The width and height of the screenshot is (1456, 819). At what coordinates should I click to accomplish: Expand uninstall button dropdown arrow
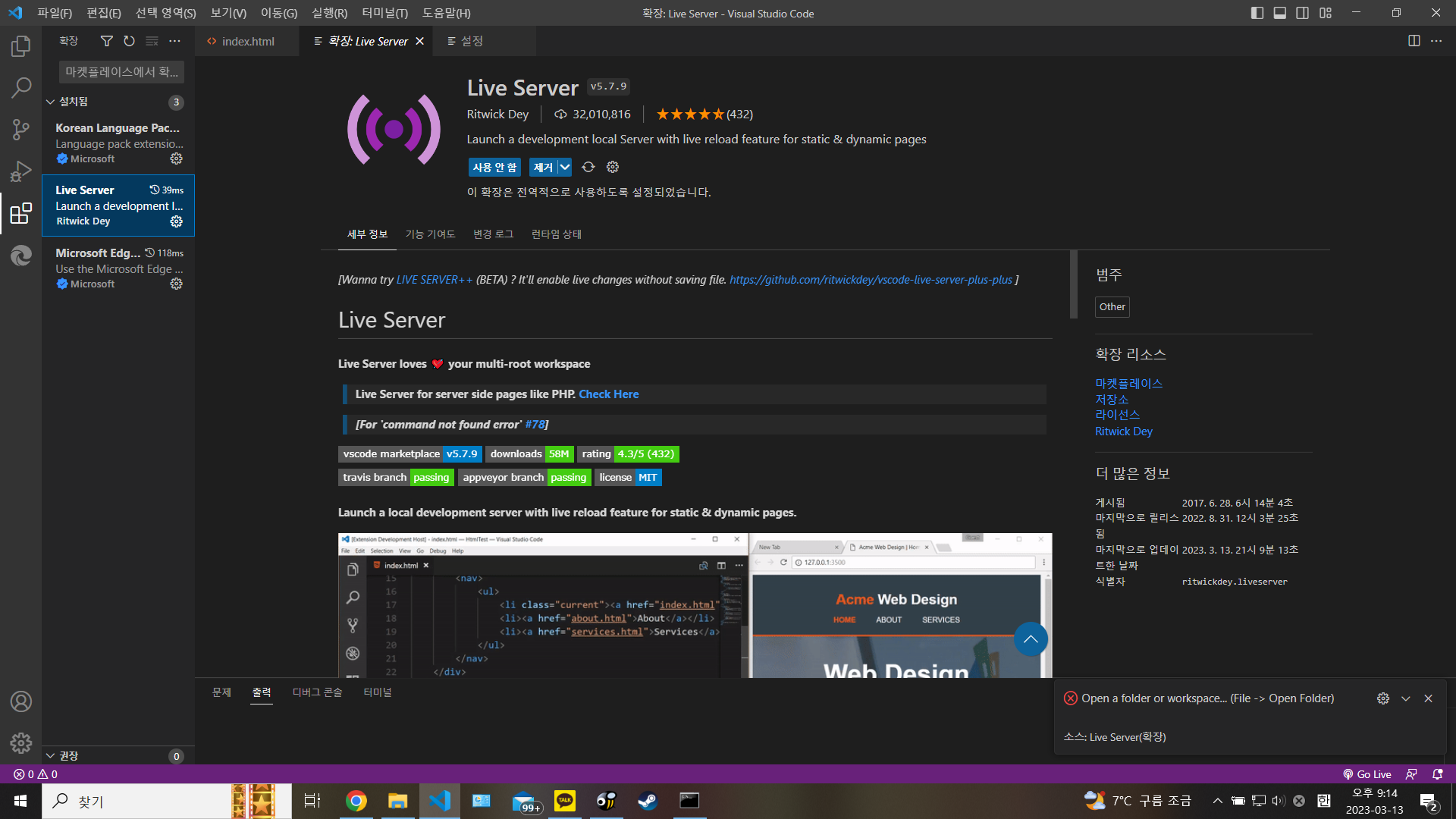[x=565, y=168]
